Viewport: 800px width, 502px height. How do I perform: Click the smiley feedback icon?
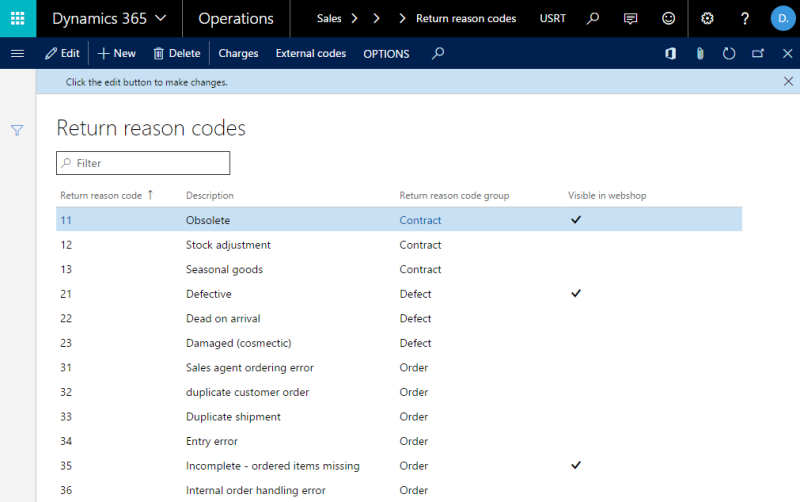tap(668, 19)
